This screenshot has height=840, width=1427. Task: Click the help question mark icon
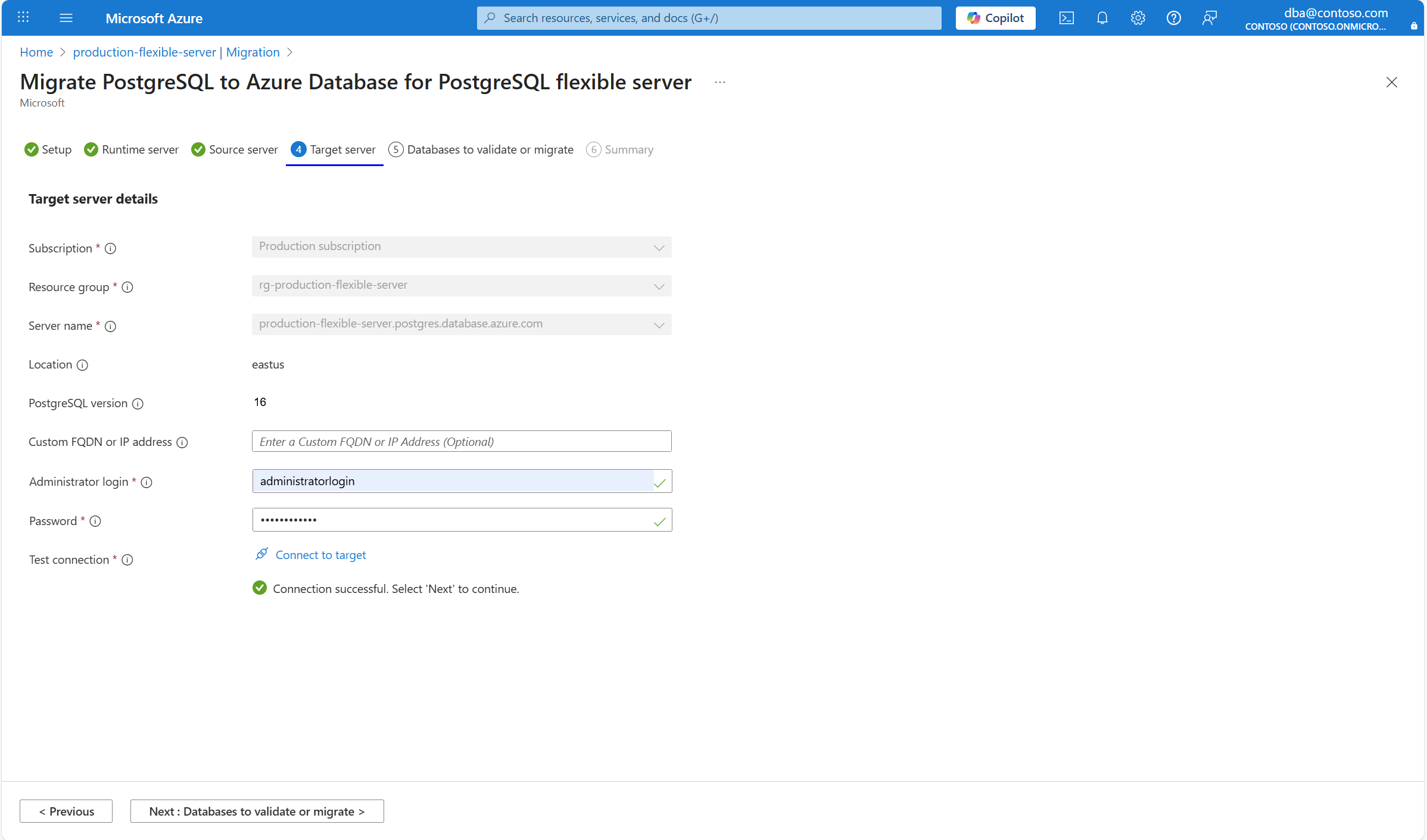pyautogui.click(x=1173, y=18)
